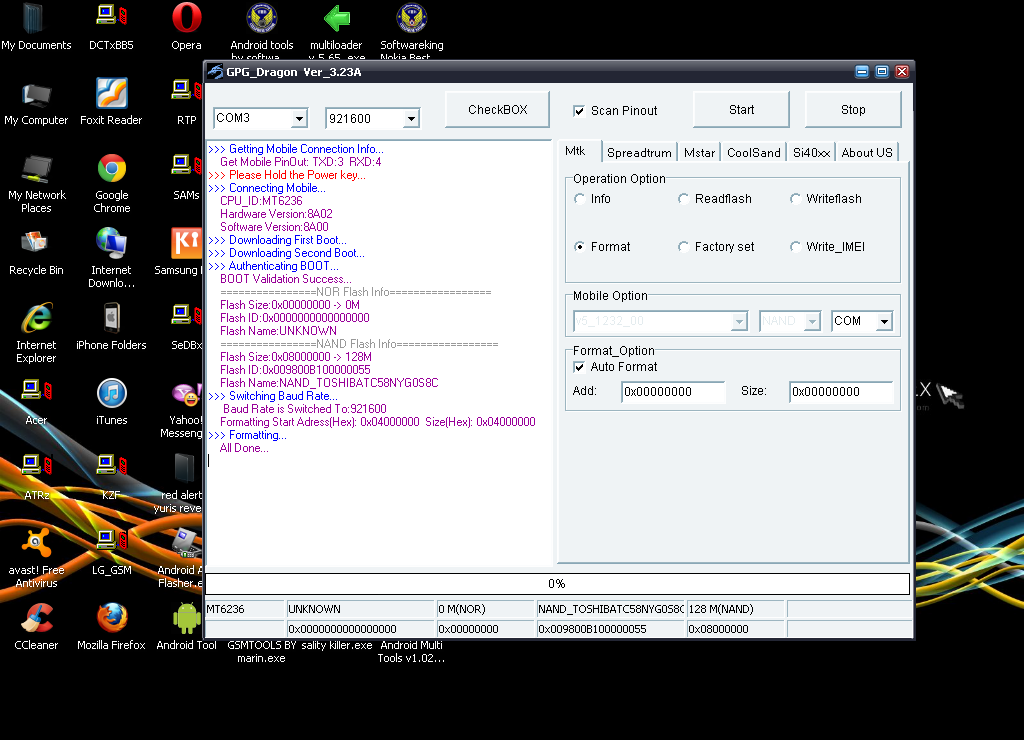The height and width of the screenshot is (740, 1024).
Task: Open the iTunes desktop icon
Action: (112, 394)
